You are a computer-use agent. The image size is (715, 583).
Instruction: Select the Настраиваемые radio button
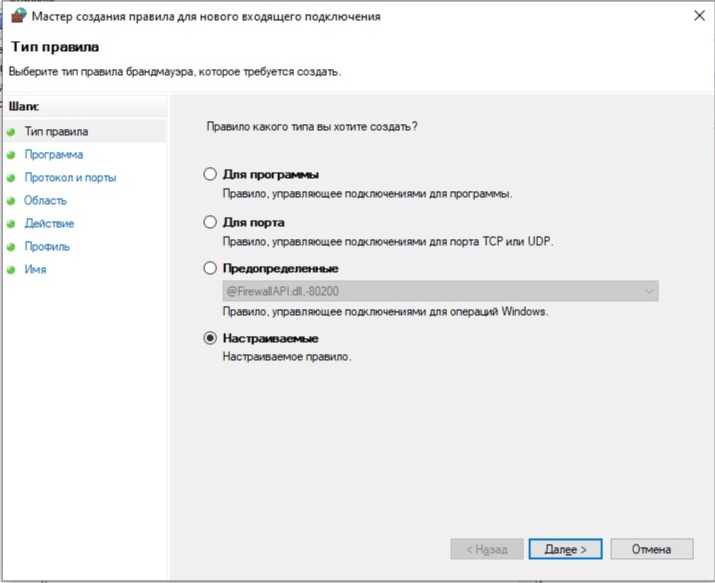click(x=210, y=338)
